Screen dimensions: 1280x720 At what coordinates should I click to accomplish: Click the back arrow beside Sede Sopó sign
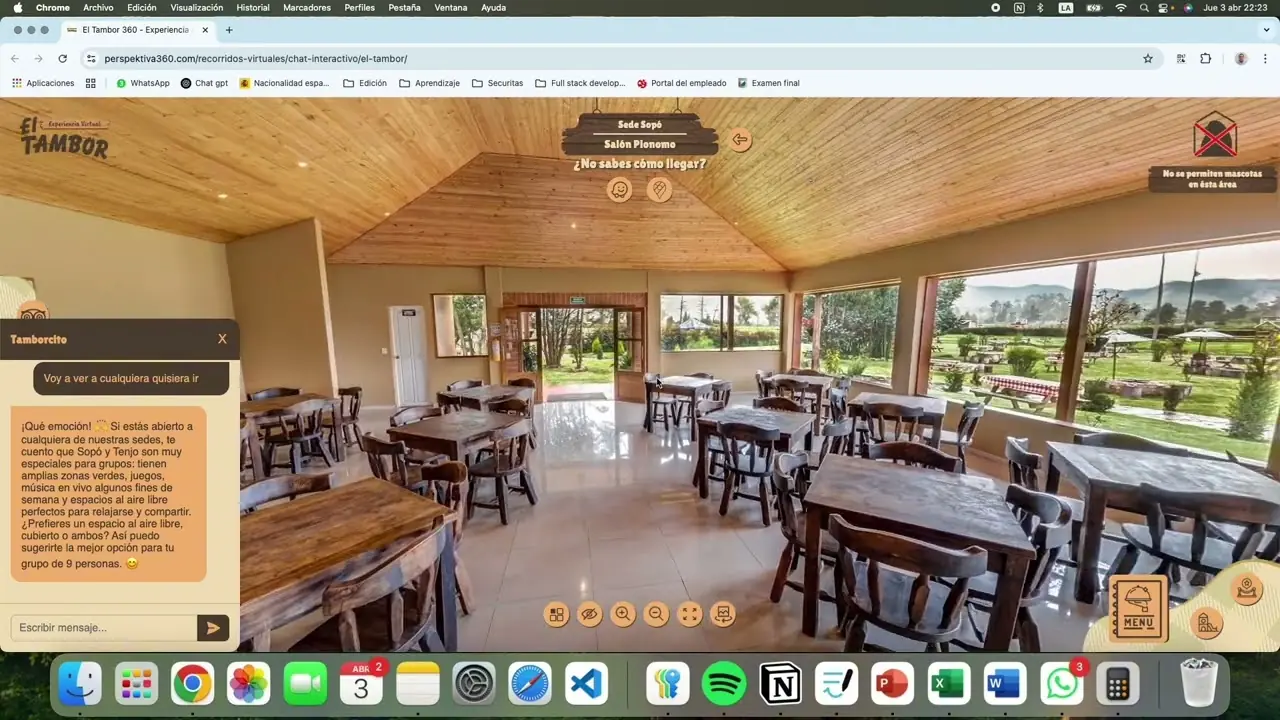pos(740,140)
